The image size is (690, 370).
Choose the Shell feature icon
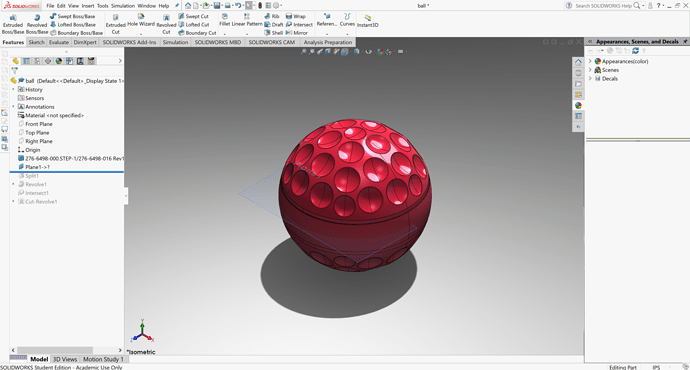coord(273,33)
